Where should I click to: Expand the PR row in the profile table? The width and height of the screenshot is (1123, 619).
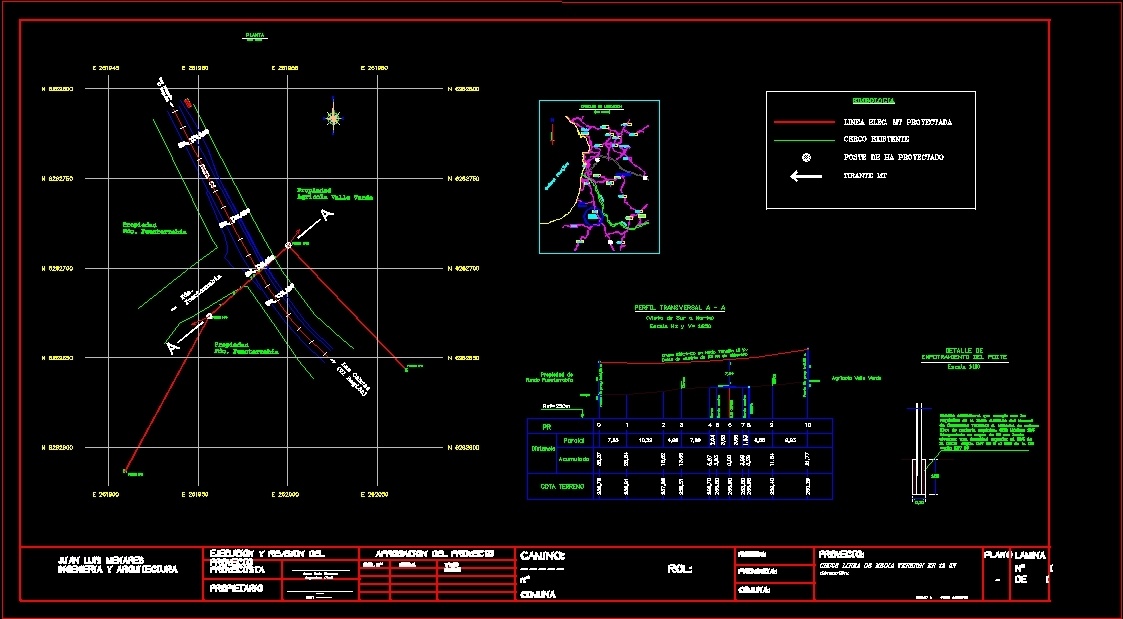click(546, 426)
